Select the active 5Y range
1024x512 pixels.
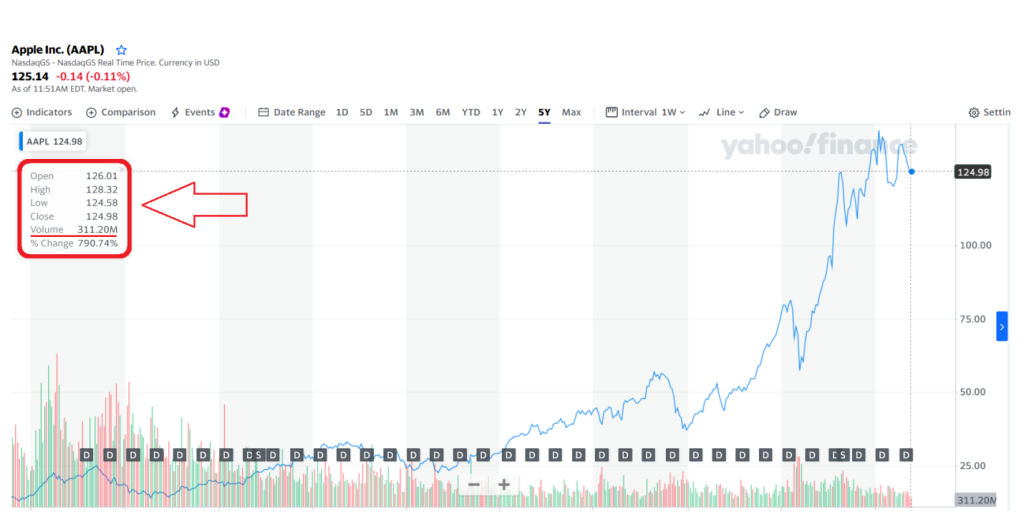544,112
